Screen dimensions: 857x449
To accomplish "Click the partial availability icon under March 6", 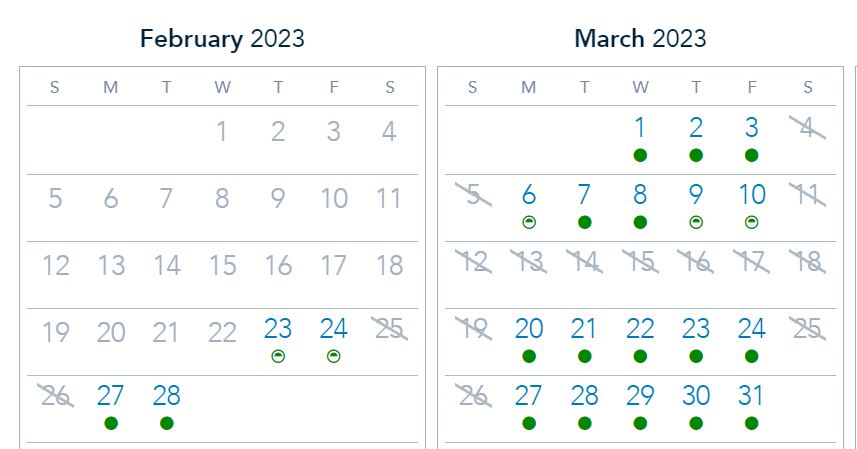I will [x=529, y=222].
